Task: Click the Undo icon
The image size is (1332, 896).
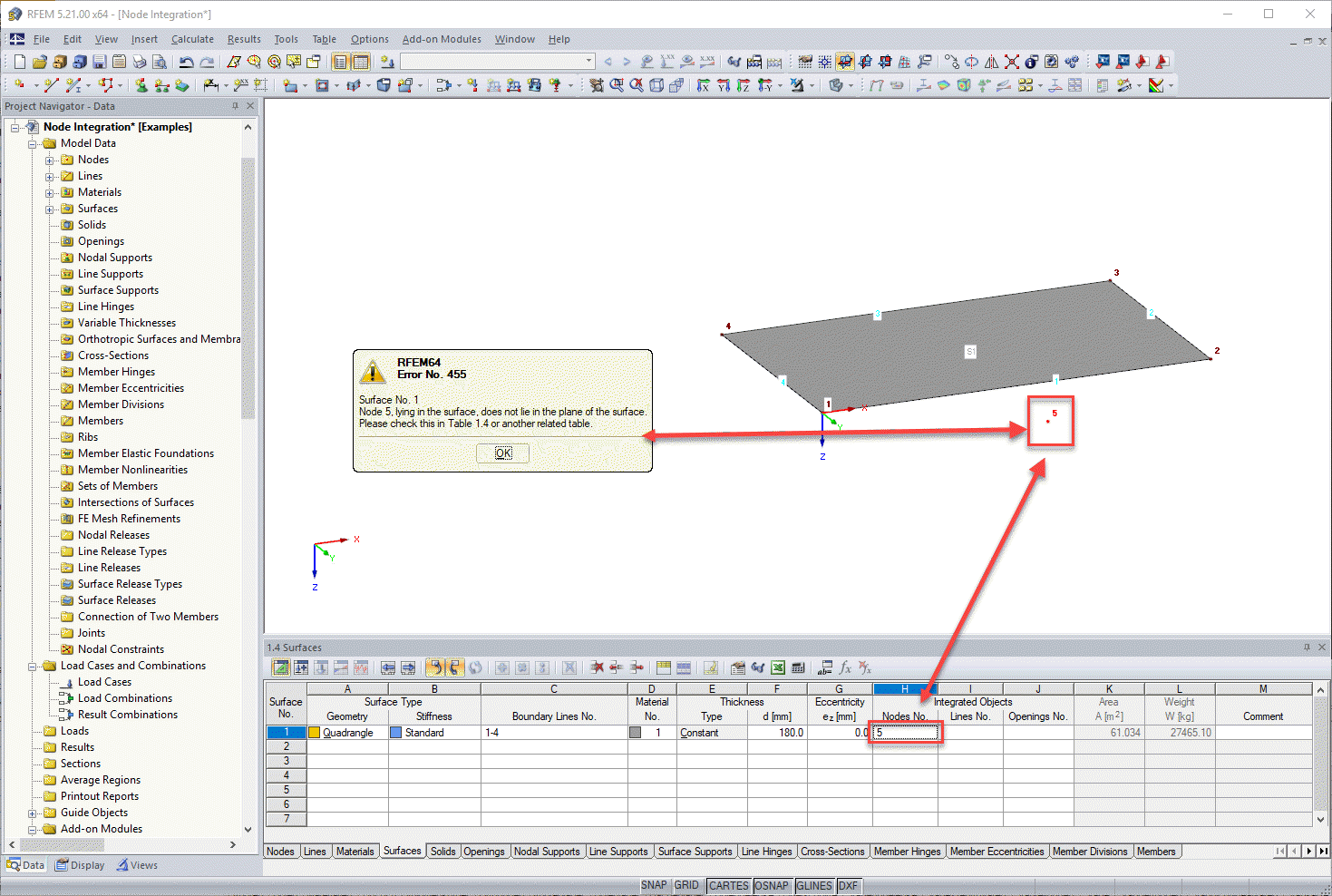Action: coord(186,61)
